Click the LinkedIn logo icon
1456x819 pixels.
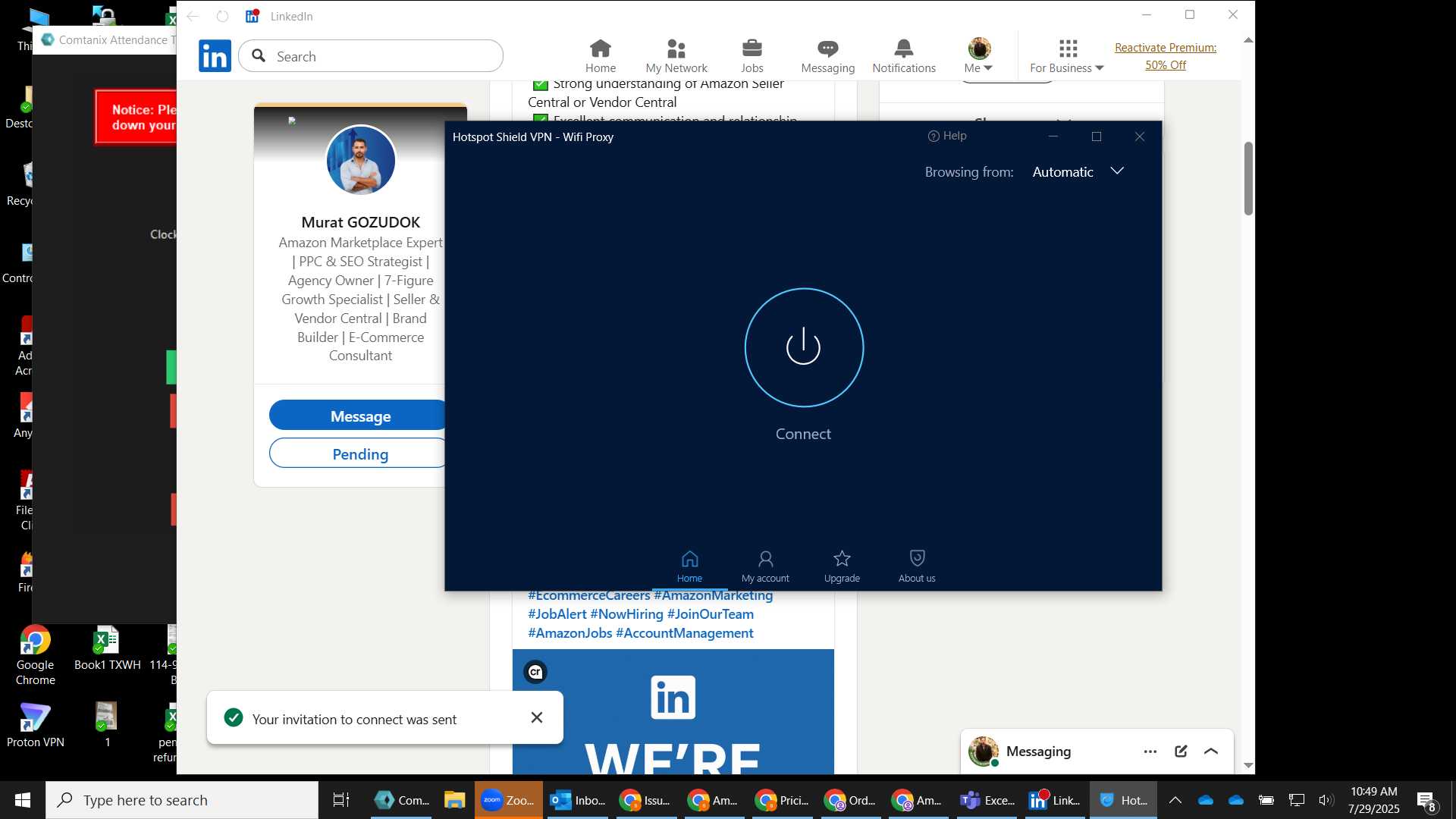[x=215, y=56]
